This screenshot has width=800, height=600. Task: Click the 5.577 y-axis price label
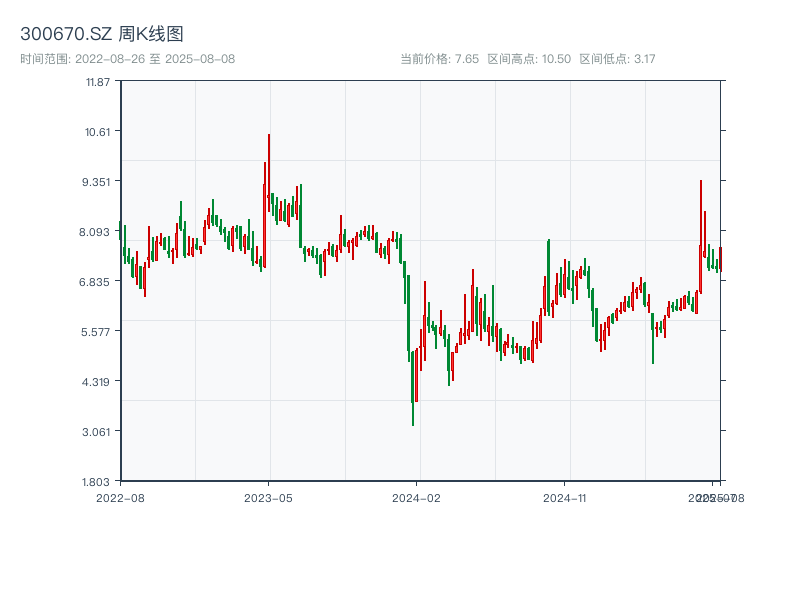tap(98, 331)
